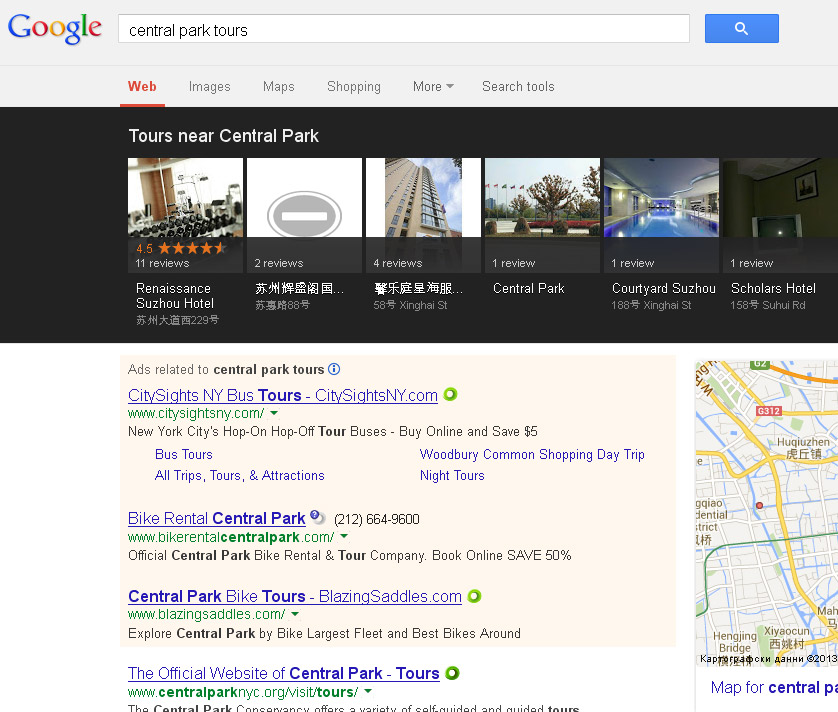Open CitySights NY Bus Tours ad link
Screen dimensions: 838x712
click(x=283, y=396)
